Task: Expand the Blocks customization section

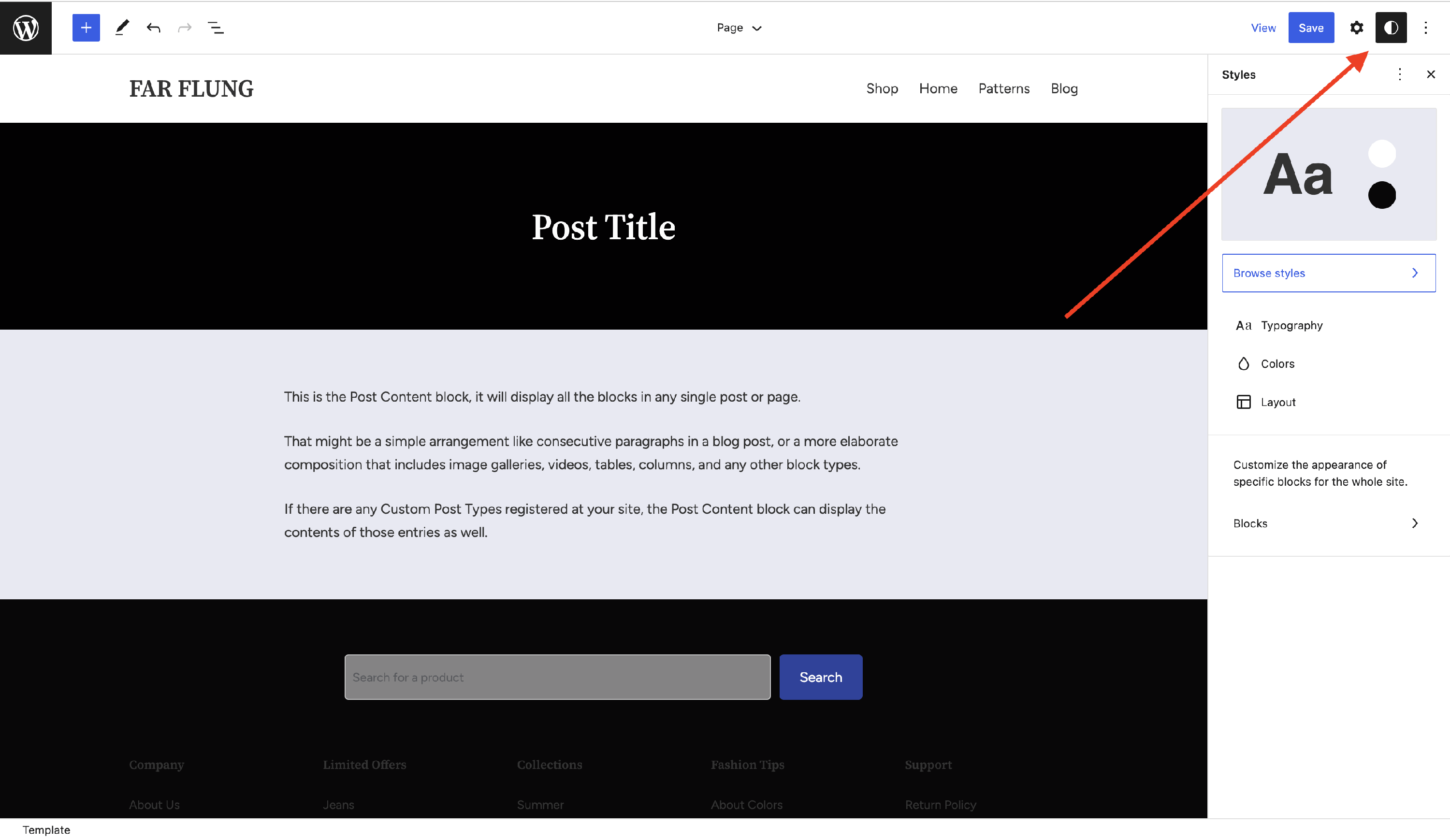Action: tap(1327, 523)
